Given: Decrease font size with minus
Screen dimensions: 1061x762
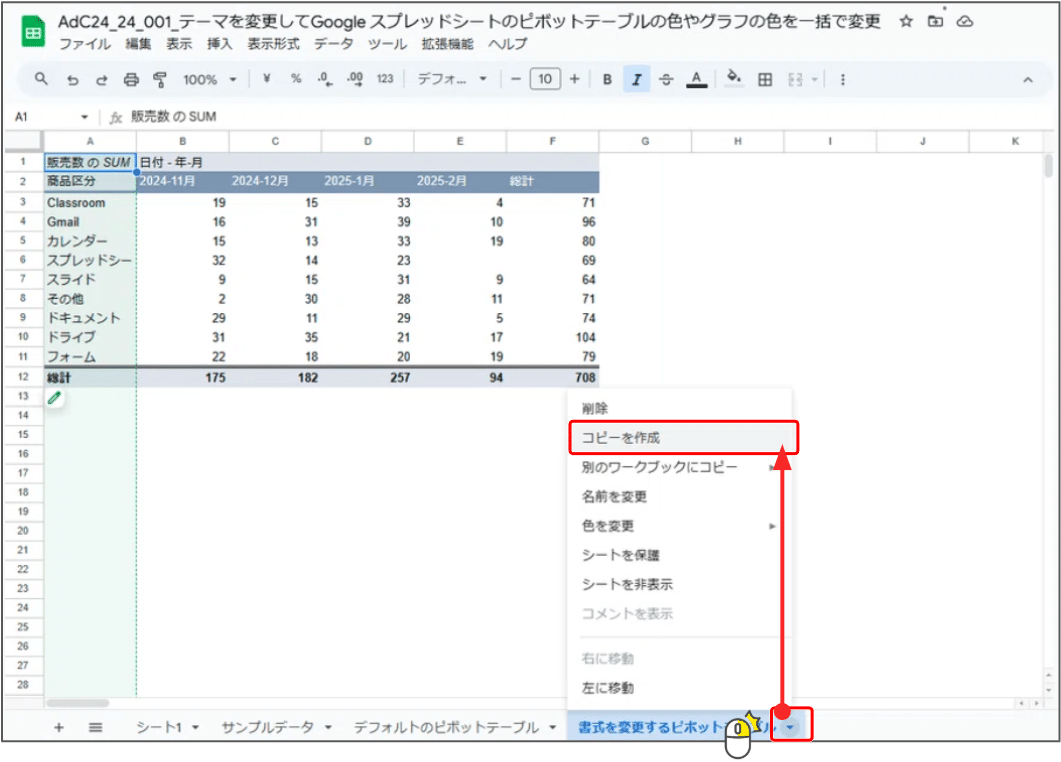Looking at the screenshot, I should pyautogui.click(x=516, y=79).
